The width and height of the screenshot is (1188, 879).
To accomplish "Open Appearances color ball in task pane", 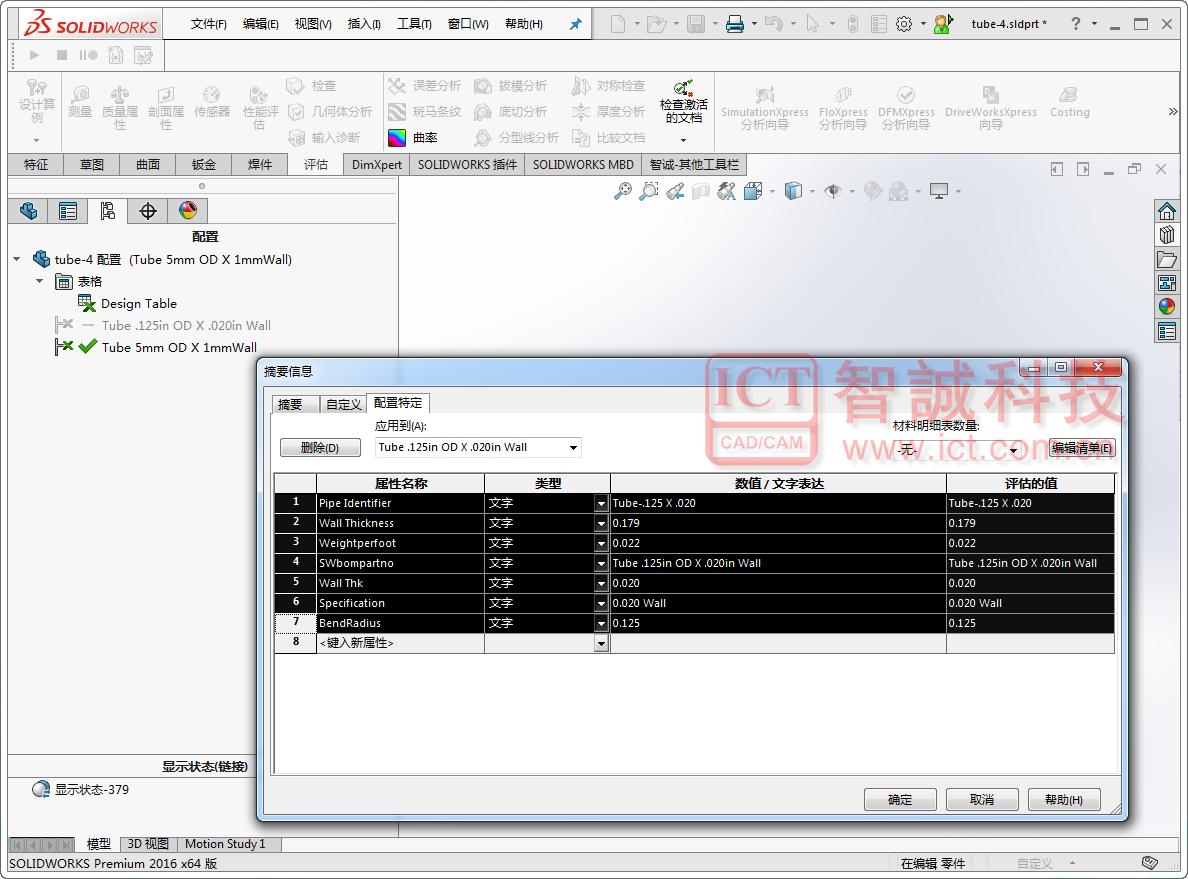I will [x=1167, y=306].
